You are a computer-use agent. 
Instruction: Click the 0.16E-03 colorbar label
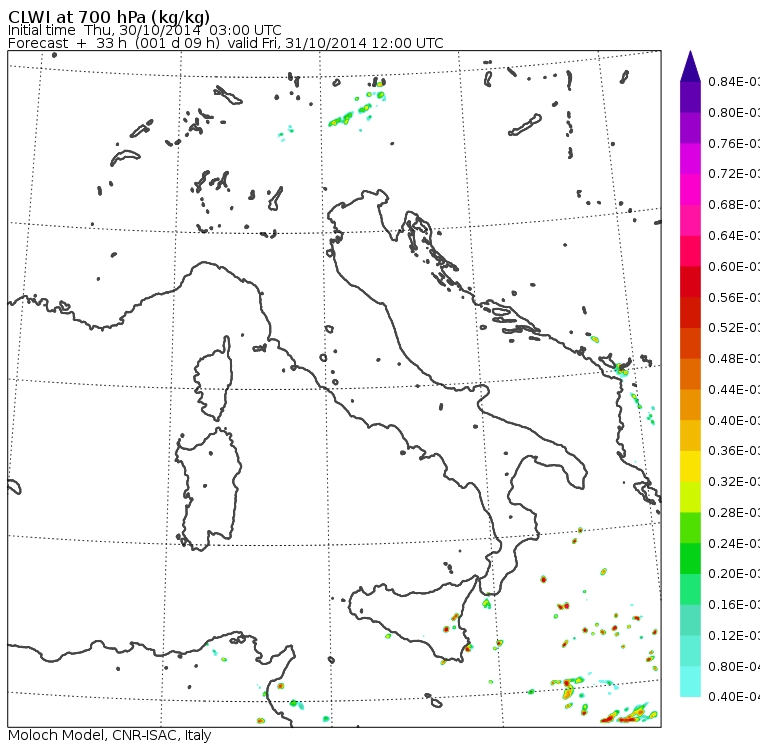[x=734, y=605]
